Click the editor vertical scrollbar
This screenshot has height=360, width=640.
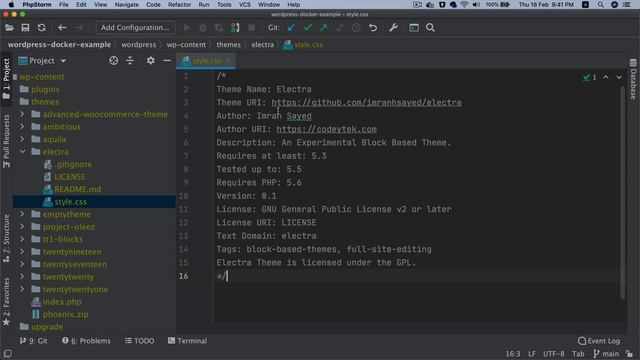pos(622,192)
